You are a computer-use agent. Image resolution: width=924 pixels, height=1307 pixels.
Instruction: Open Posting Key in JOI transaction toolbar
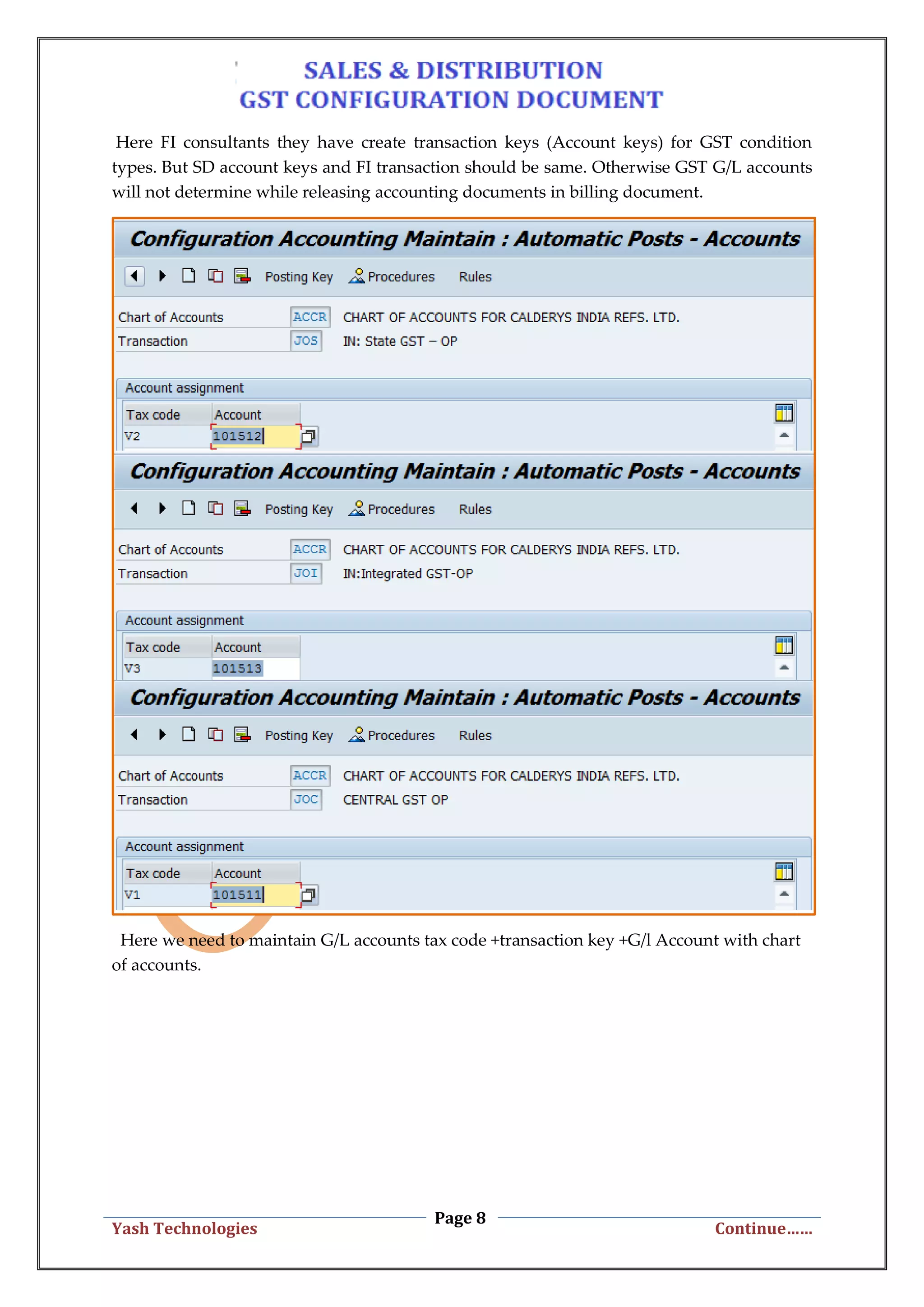(299, 509)
